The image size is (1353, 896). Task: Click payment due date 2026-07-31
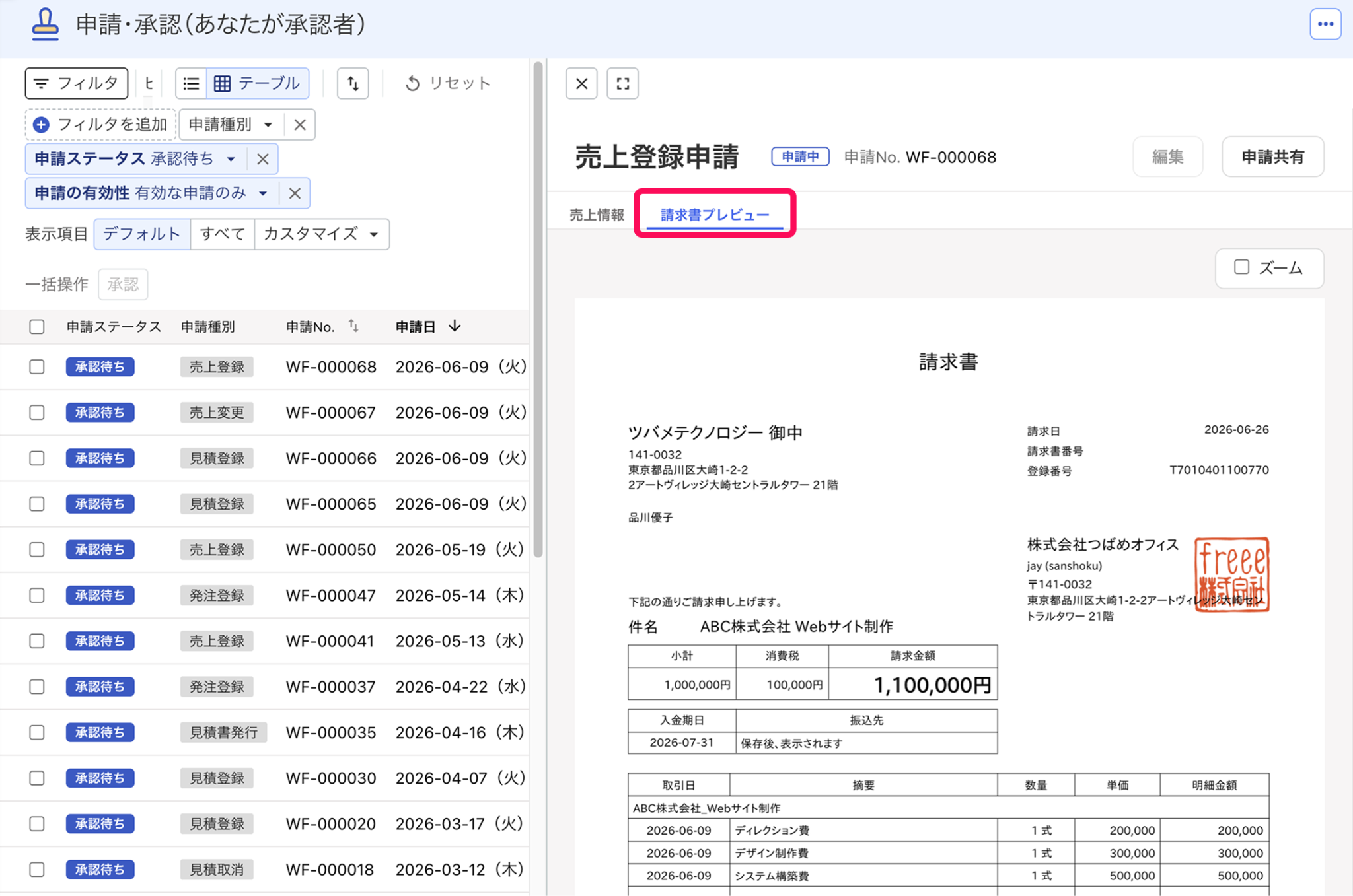[x=682, y=743]
